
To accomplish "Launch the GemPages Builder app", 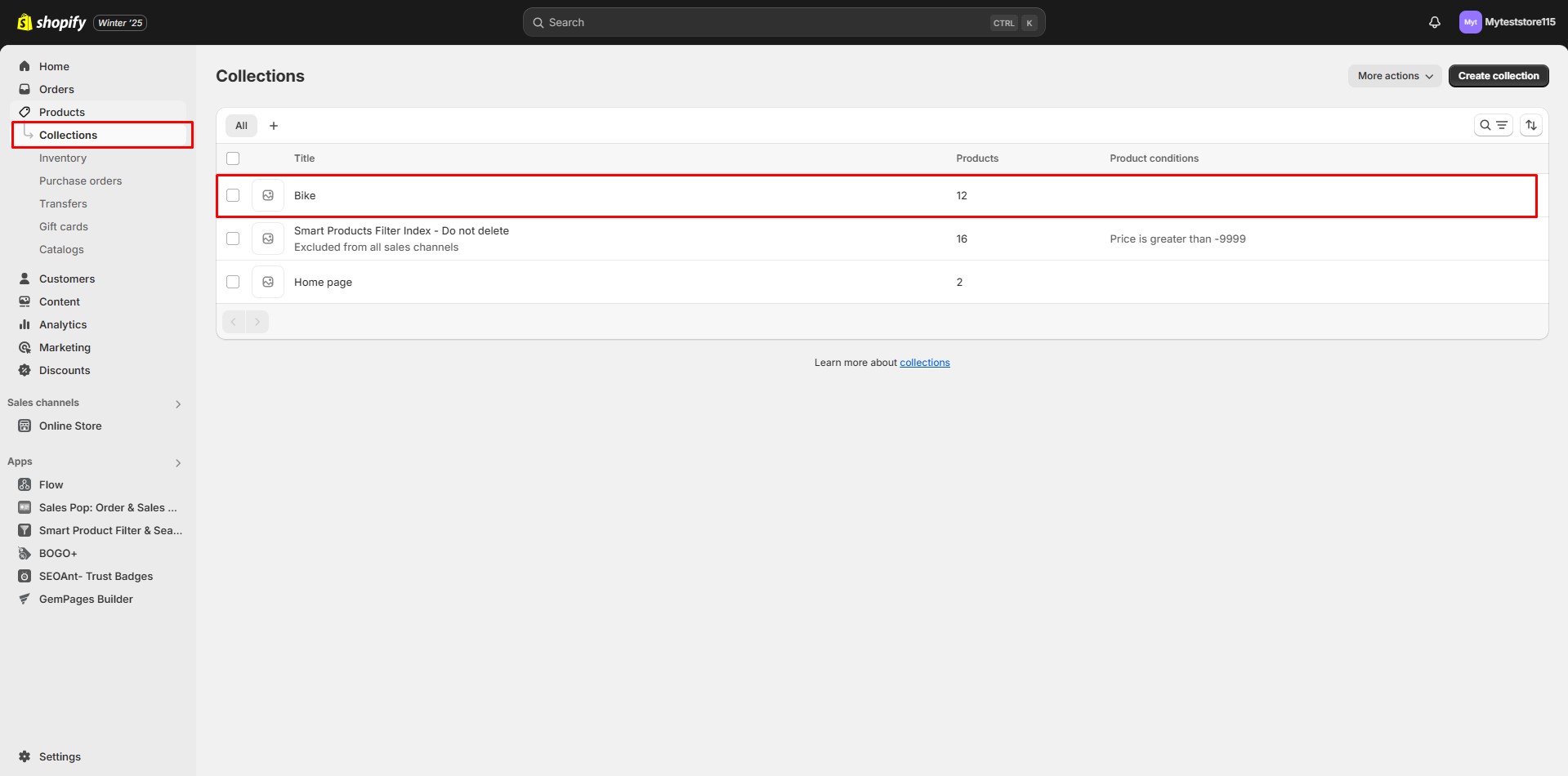I will tap(86, 599).
